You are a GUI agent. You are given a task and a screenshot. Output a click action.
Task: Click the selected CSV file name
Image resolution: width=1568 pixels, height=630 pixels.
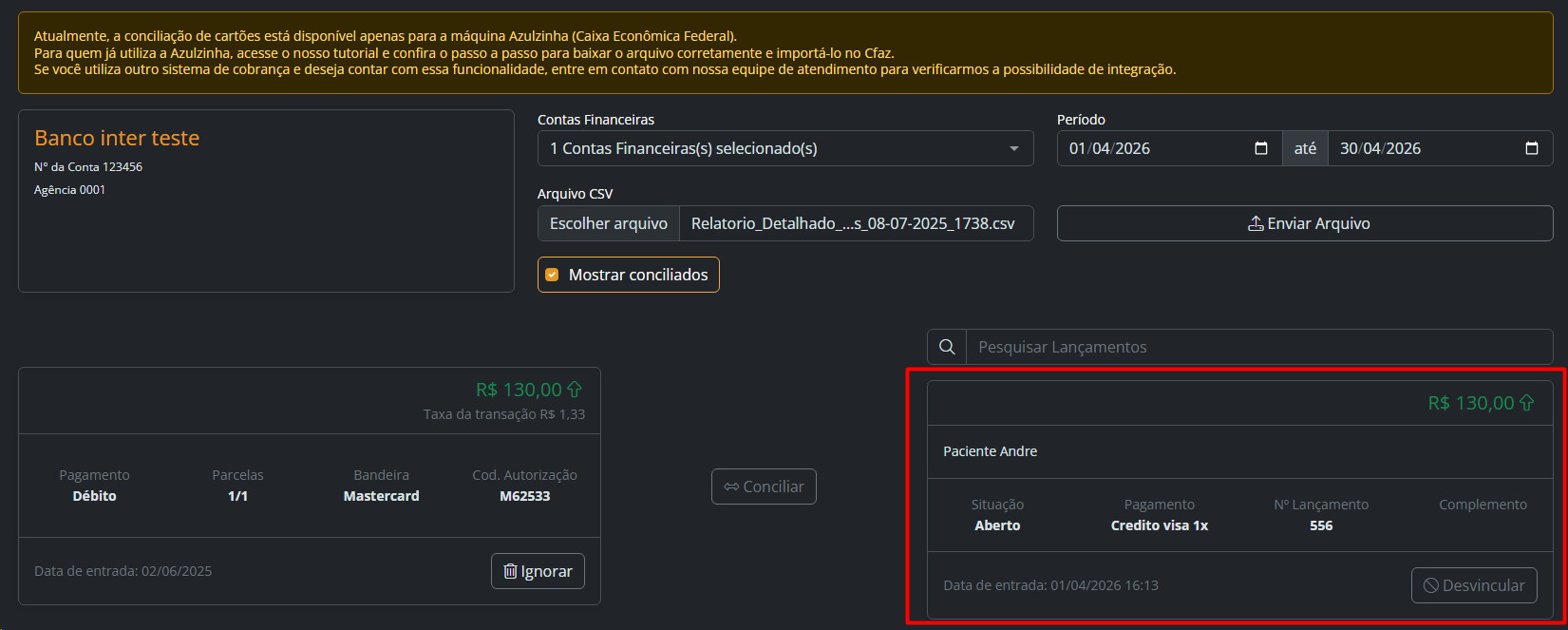coord(853,223)
